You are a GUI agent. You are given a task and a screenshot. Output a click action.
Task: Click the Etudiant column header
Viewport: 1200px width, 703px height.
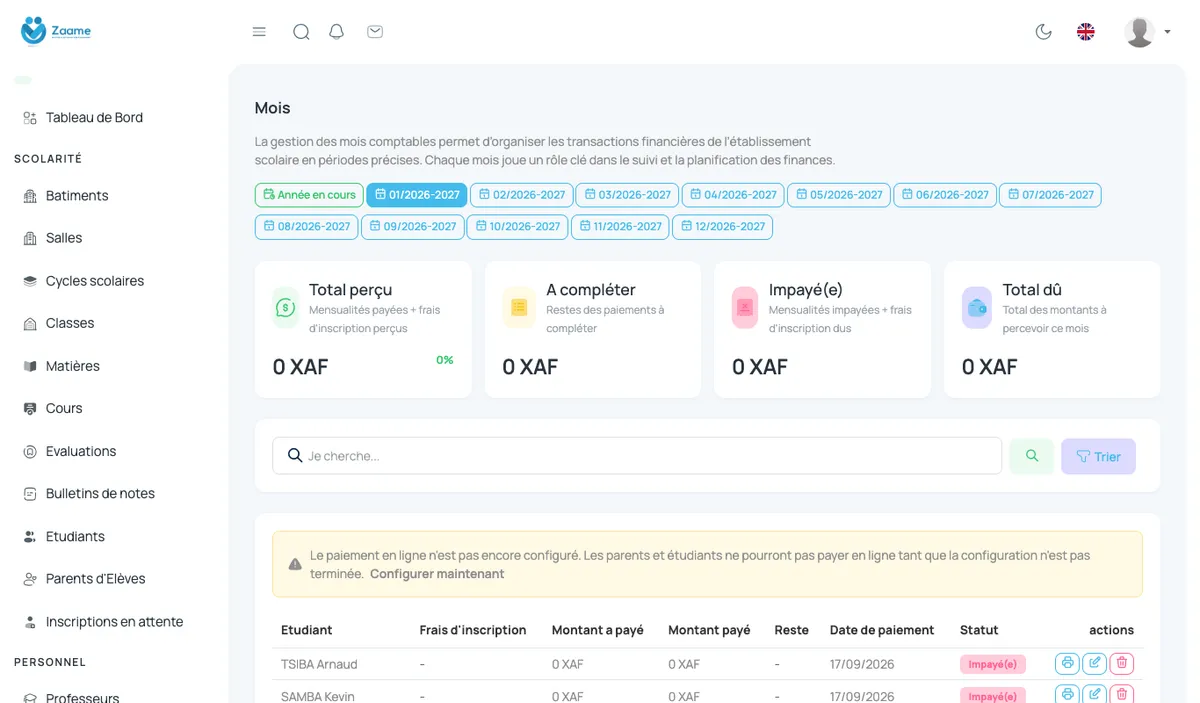click(x=307, y=630)
